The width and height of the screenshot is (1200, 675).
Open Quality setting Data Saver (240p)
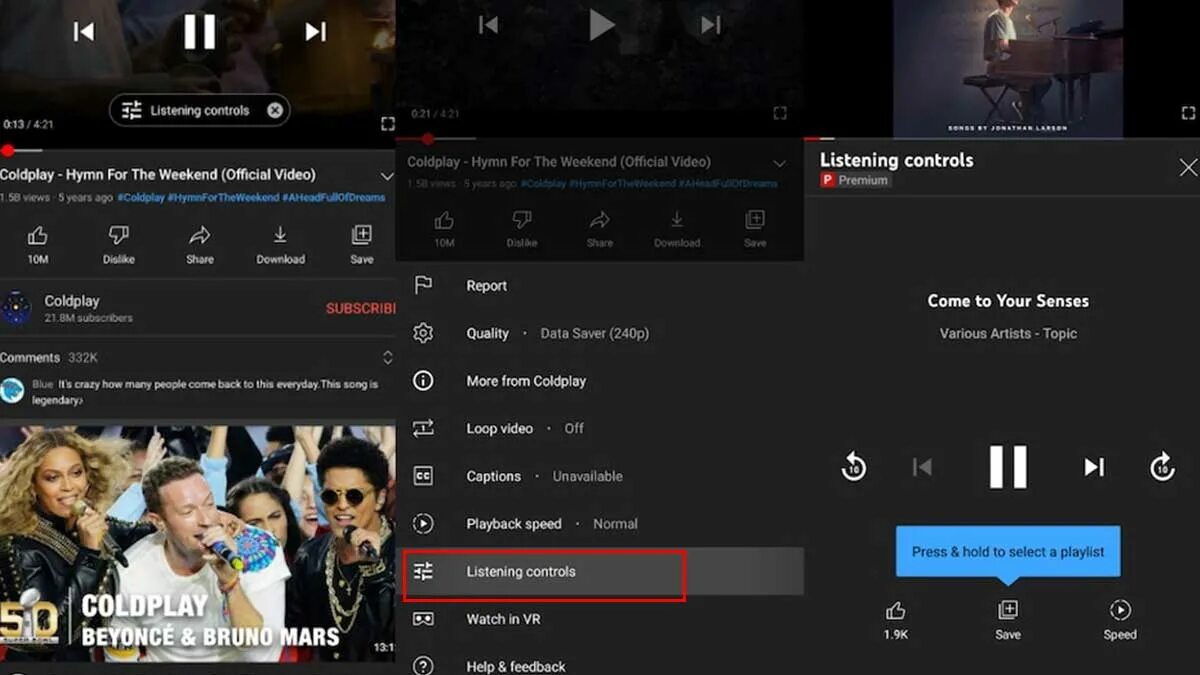pos(600,333)
